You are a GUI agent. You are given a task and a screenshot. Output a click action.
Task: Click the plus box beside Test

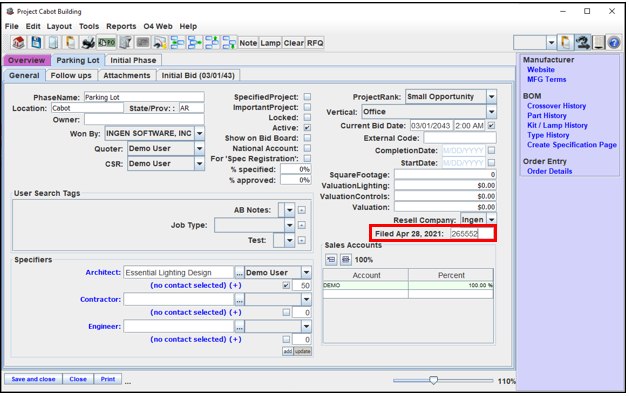302,241
